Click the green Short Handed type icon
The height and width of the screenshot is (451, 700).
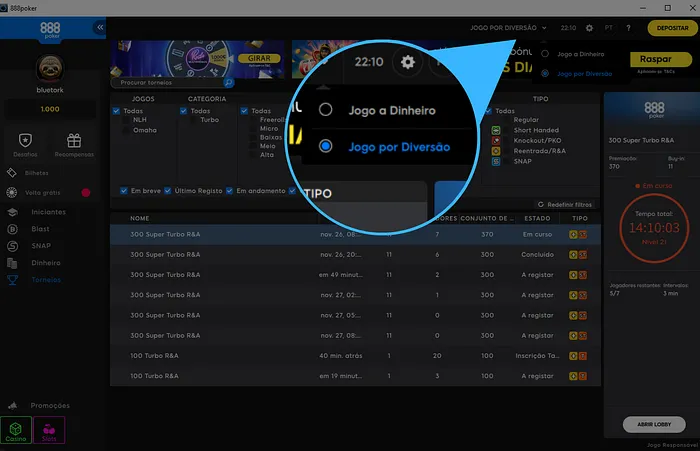(496, 130)
